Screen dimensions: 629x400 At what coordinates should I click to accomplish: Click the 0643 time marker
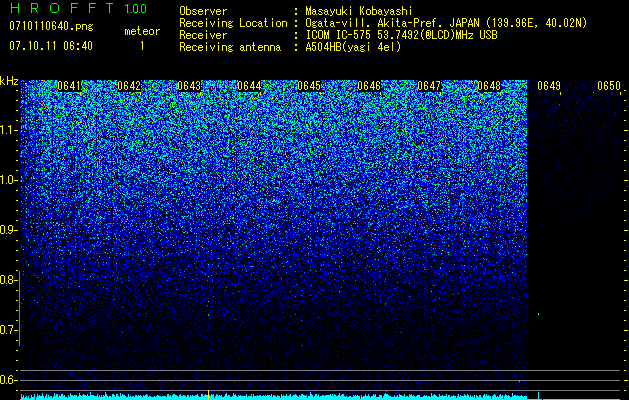click(x=189, y=86)
